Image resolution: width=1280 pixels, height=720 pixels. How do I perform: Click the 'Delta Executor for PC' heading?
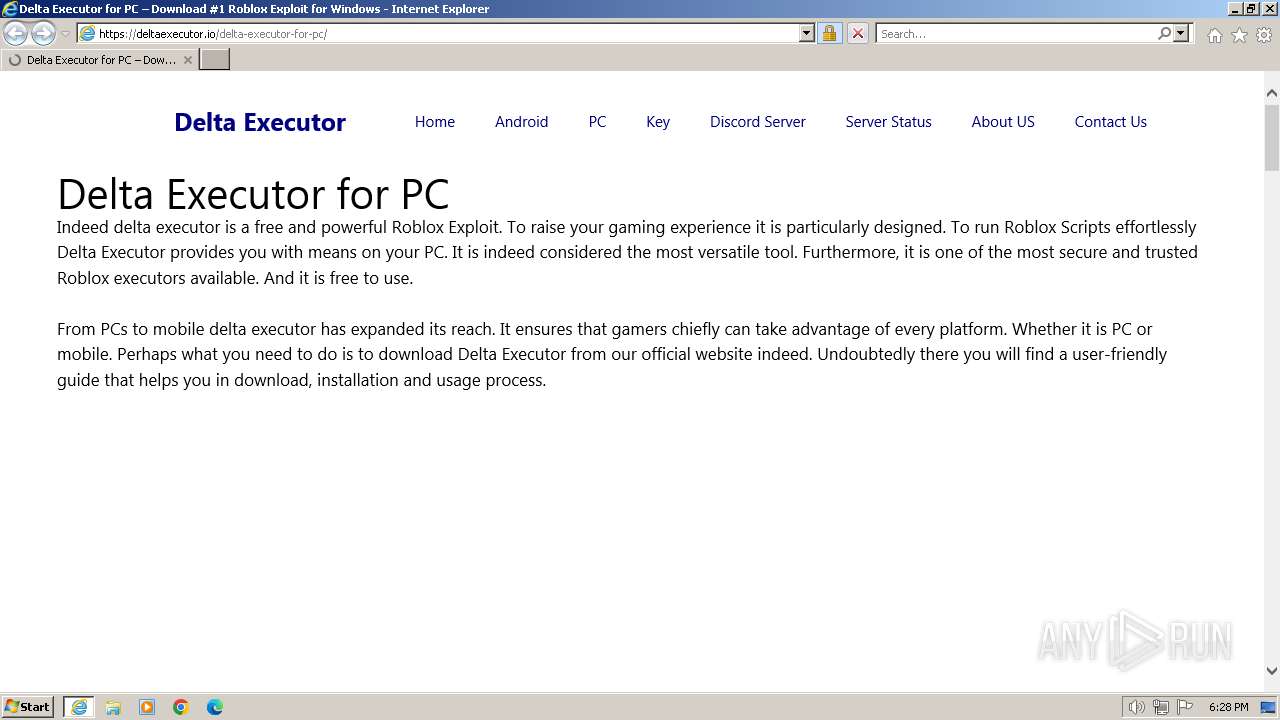pyautogui.click(x=253, y=194)
